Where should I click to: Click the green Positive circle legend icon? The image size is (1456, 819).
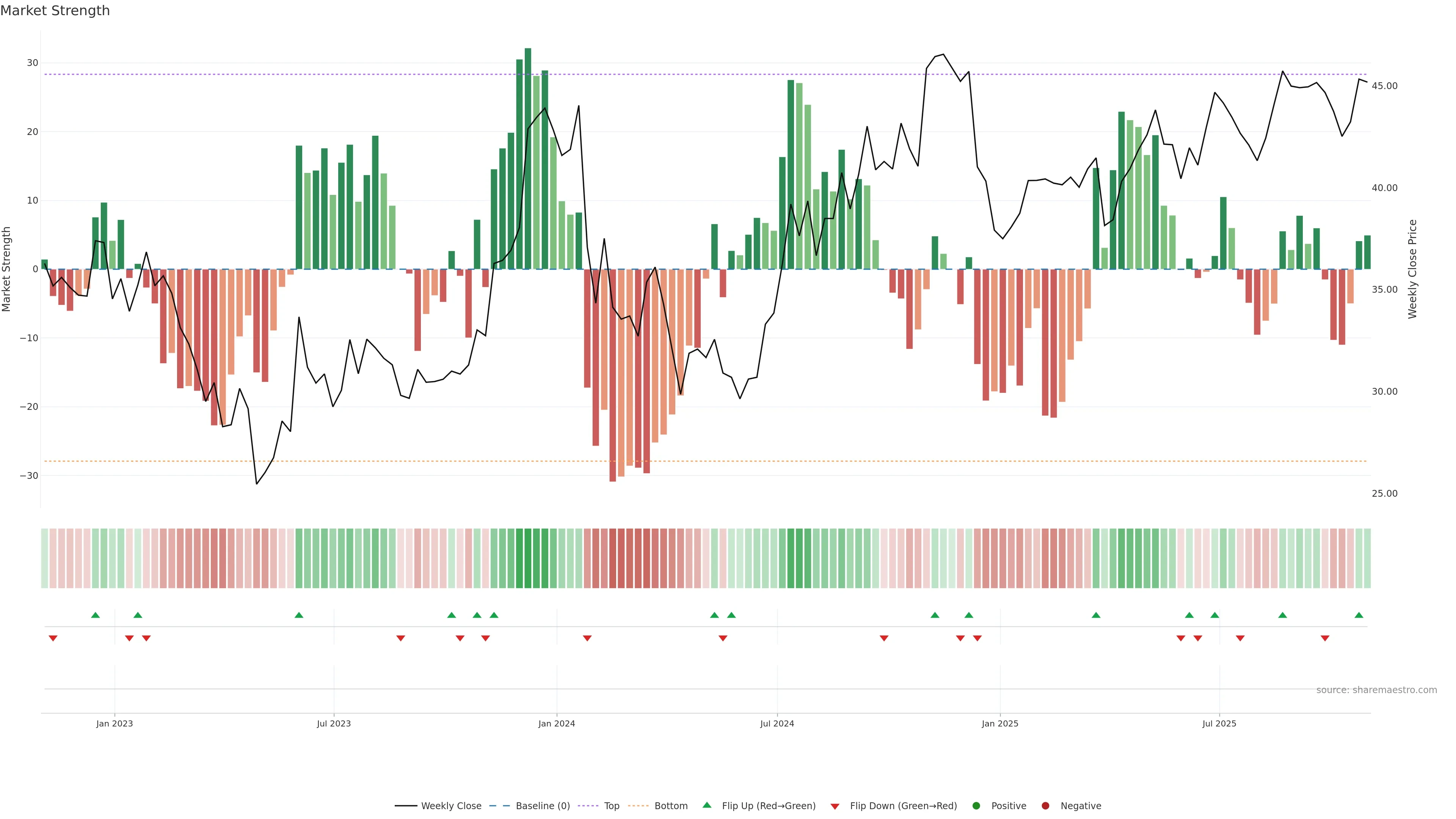(976, 805)
